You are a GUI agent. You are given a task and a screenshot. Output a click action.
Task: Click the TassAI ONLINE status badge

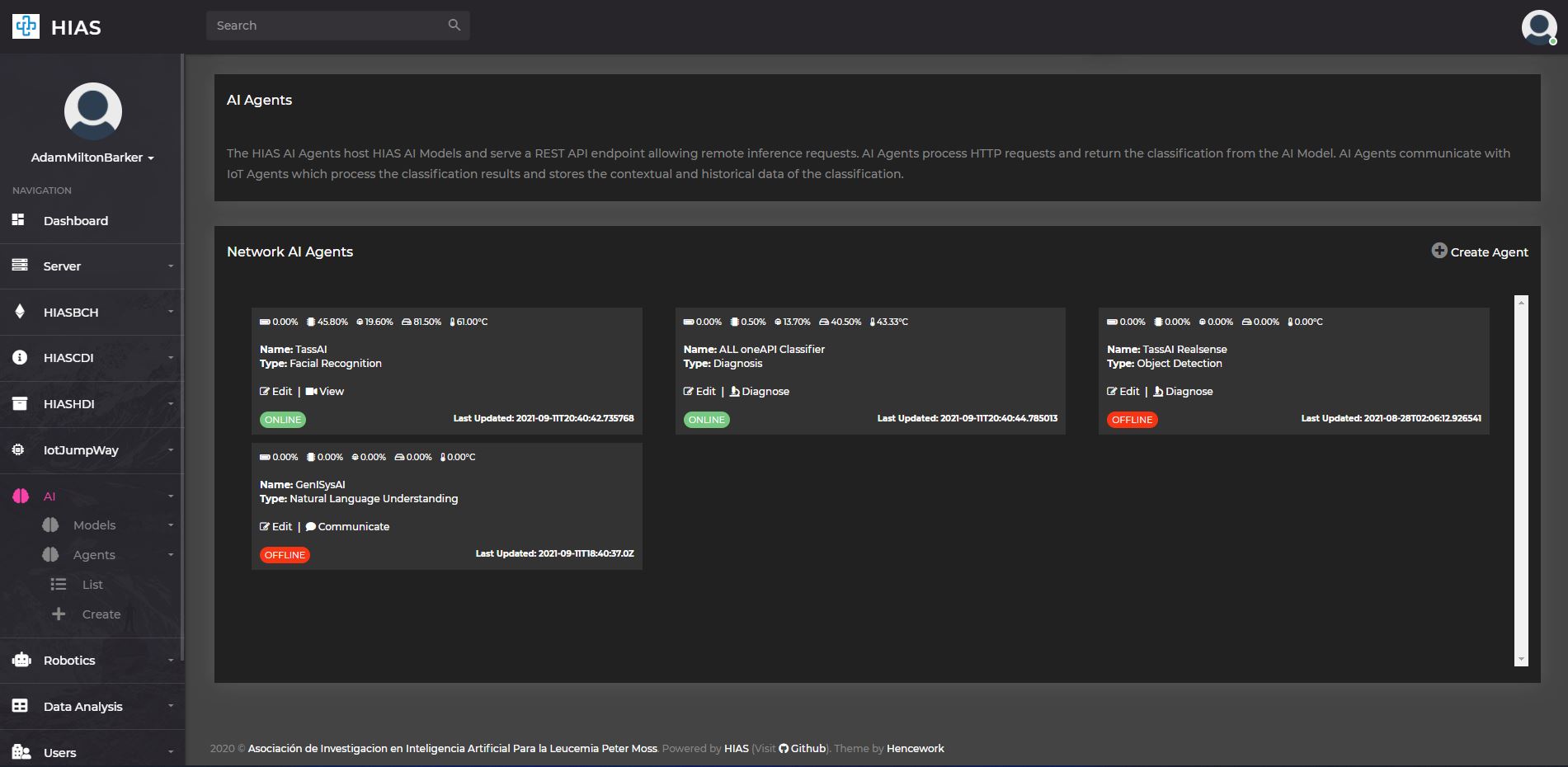tap(283, 420)
